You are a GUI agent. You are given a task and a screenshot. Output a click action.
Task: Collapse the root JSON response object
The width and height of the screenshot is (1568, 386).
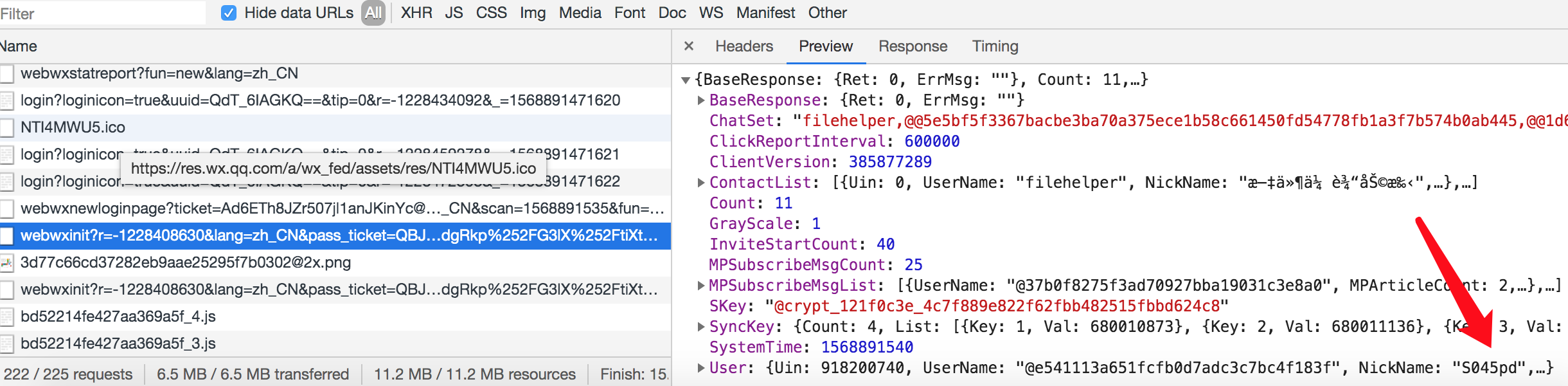pos(686,80)
